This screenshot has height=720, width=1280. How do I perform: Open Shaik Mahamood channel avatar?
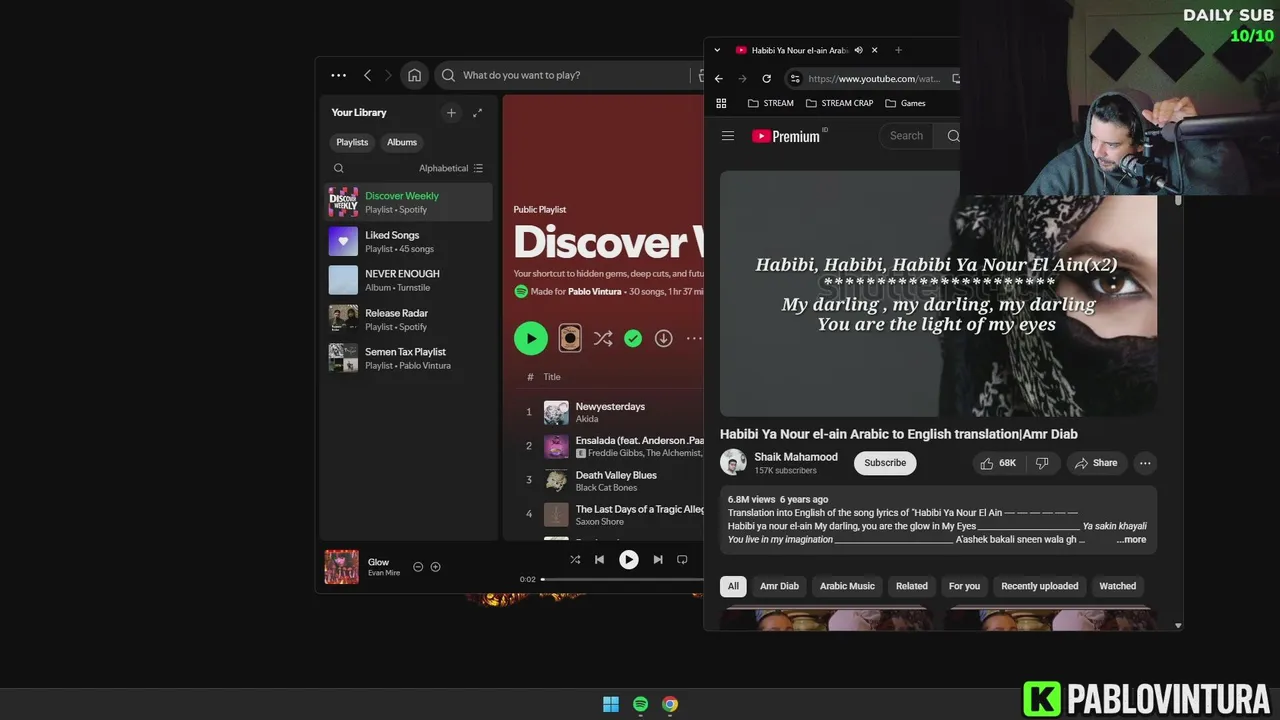coord(733,462)
